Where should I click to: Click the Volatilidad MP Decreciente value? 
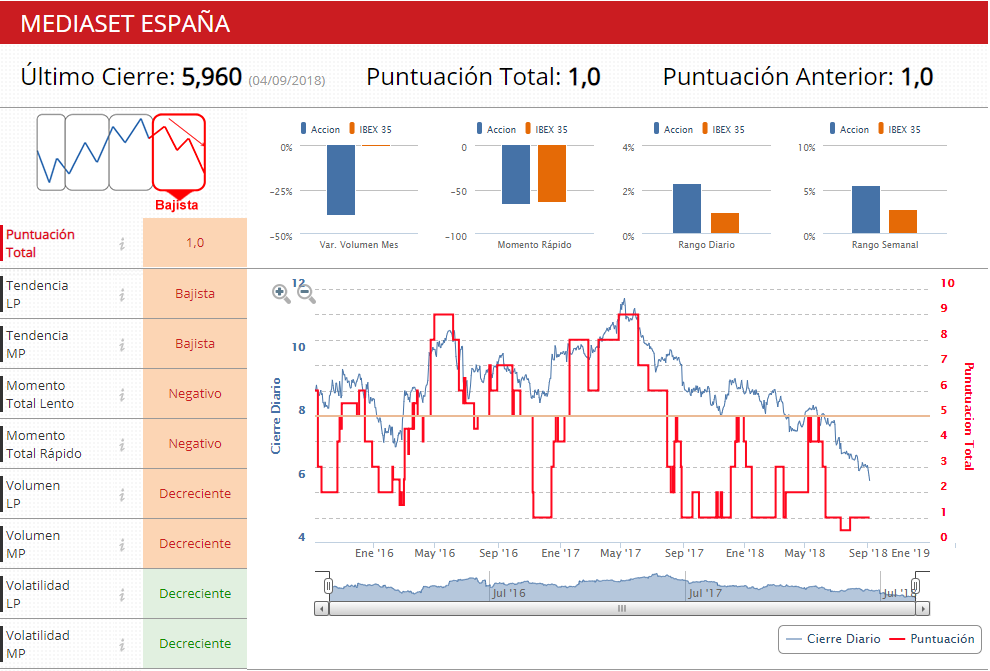(195, 643)
